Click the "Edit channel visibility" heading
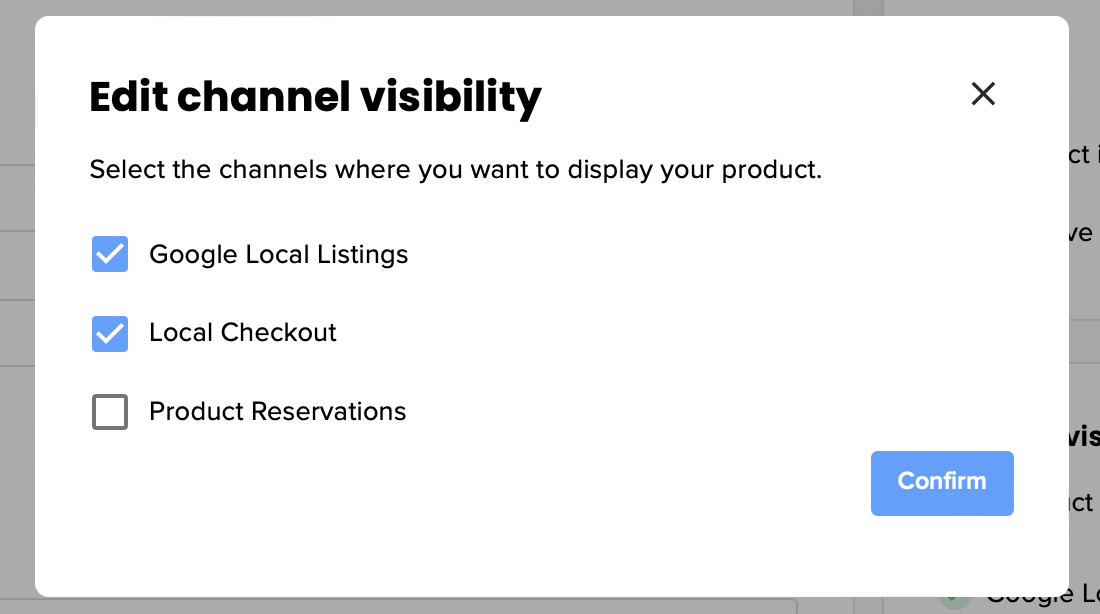The height and width of the screenshot is (614, 1100). coord(315,97)
